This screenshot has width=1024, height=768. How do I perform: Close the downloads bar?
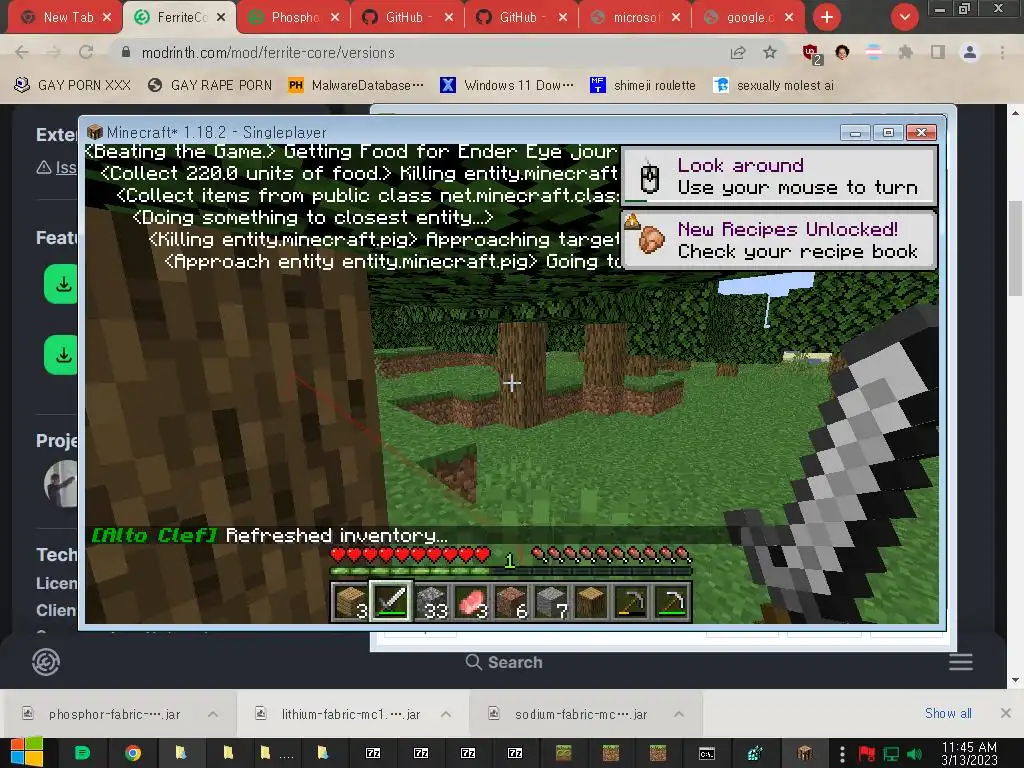[x=1006, y=713]
